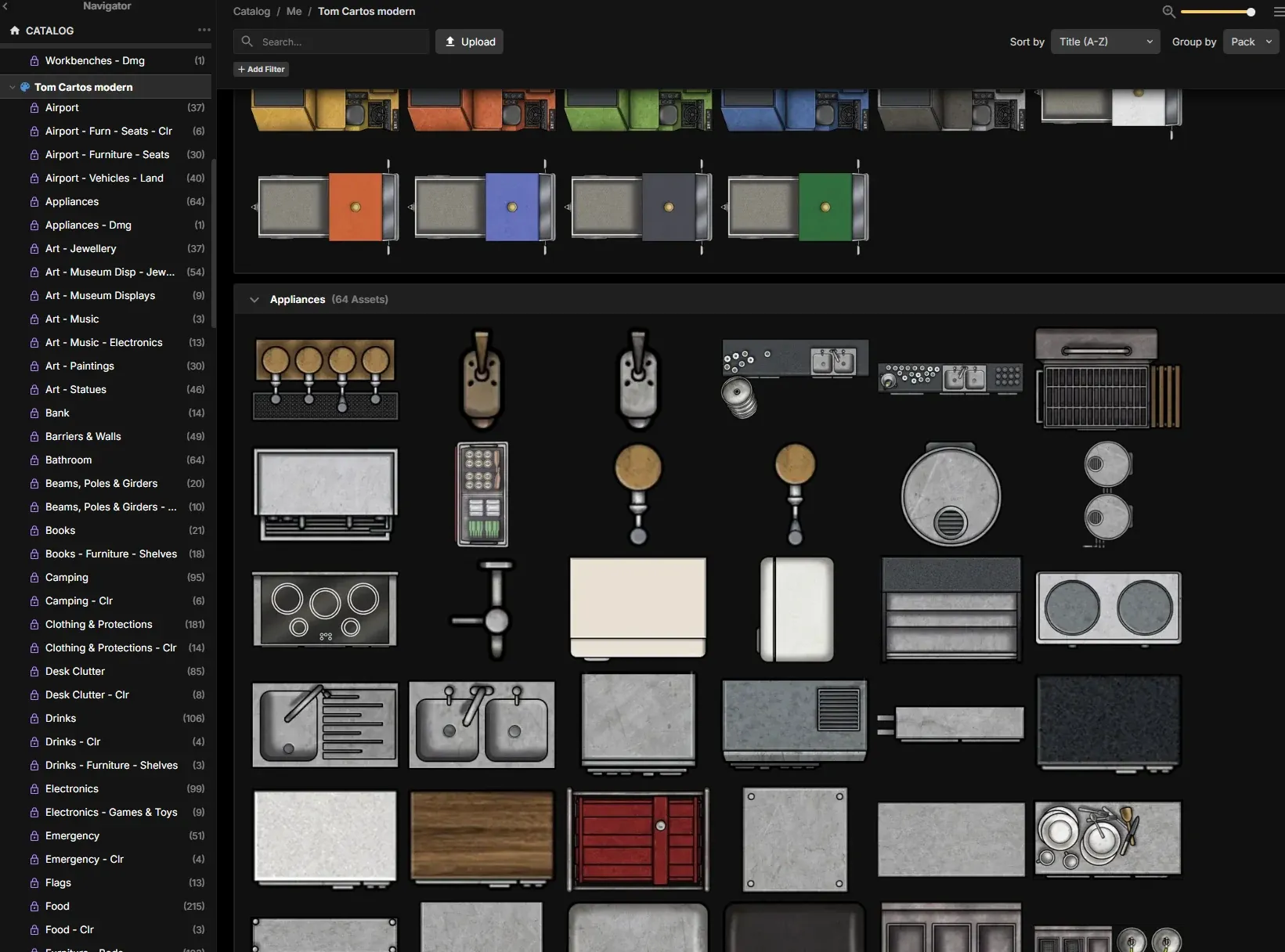
Task: Click the Tom Cartos modern breadcrumb
Action: coord(366,12)
